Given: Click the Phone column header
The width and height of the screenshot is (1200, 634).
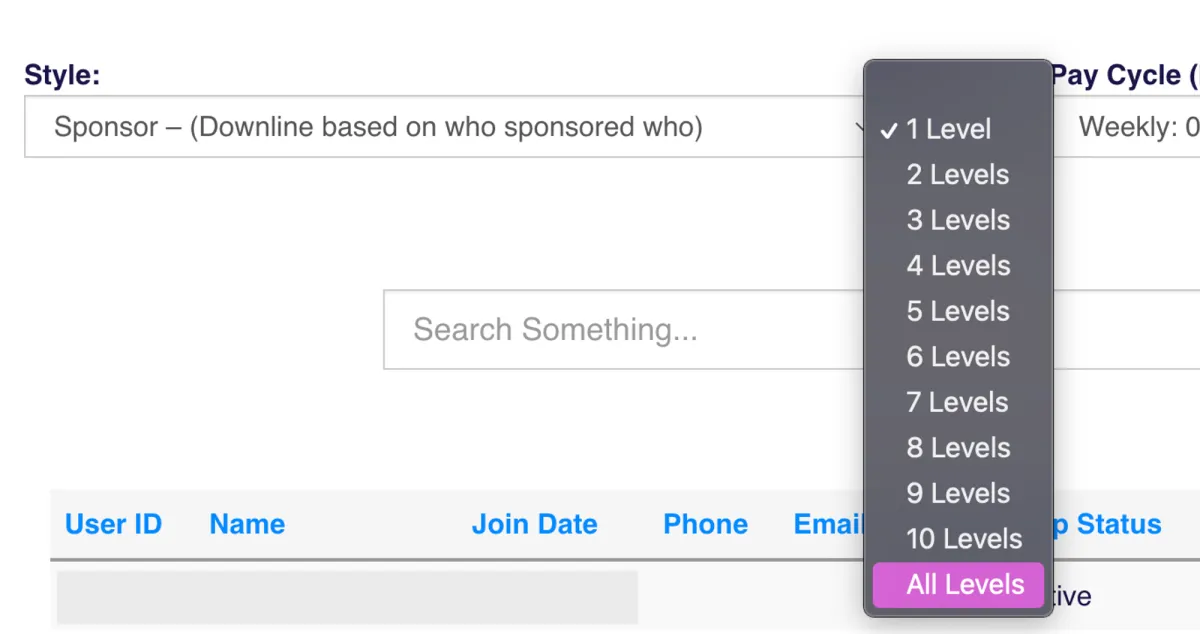Looking at the screenshot, I should (705, 524).
